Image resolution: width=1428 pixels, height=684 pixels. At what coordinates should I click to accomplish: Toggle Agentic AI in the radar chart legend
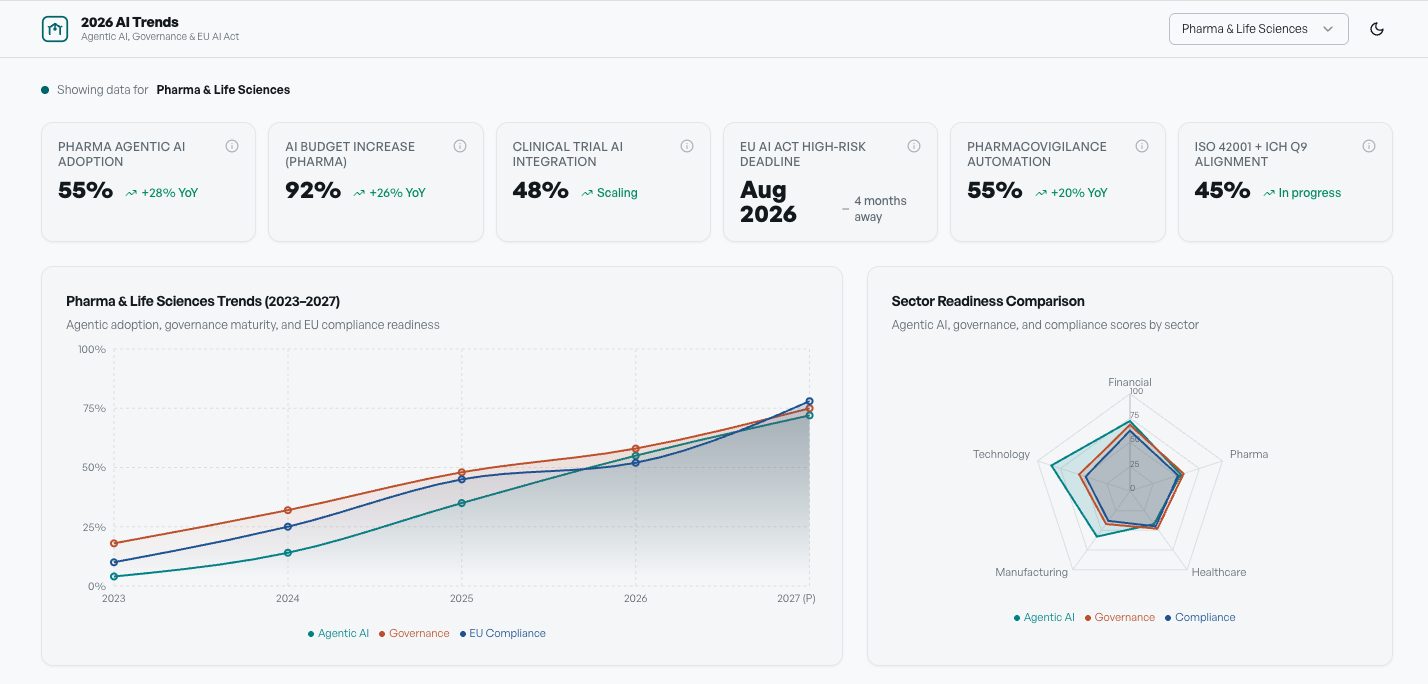[x=1044, y=617]
